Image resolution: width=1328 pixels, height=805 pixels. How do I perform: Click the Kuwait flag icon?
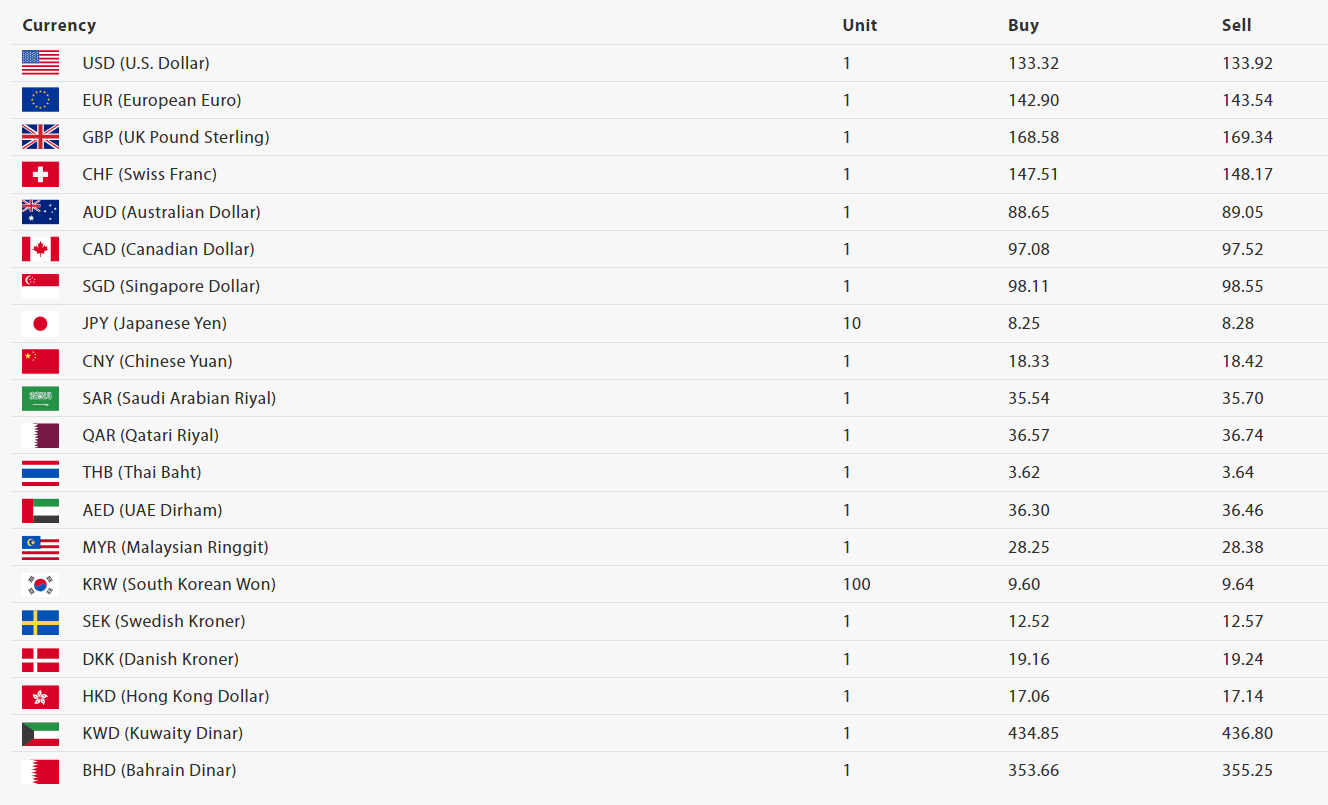pos(40,733)
